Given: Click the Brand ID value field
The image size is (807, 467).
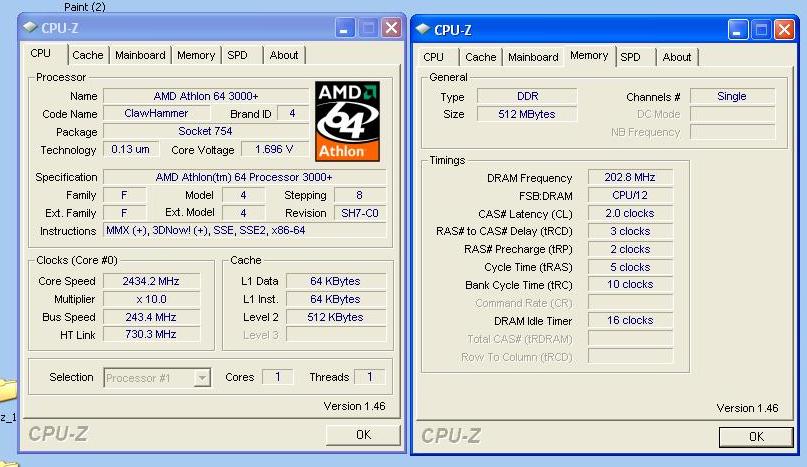Looking at the screenshot, I should pyautogui.click(x=292, y=113).
